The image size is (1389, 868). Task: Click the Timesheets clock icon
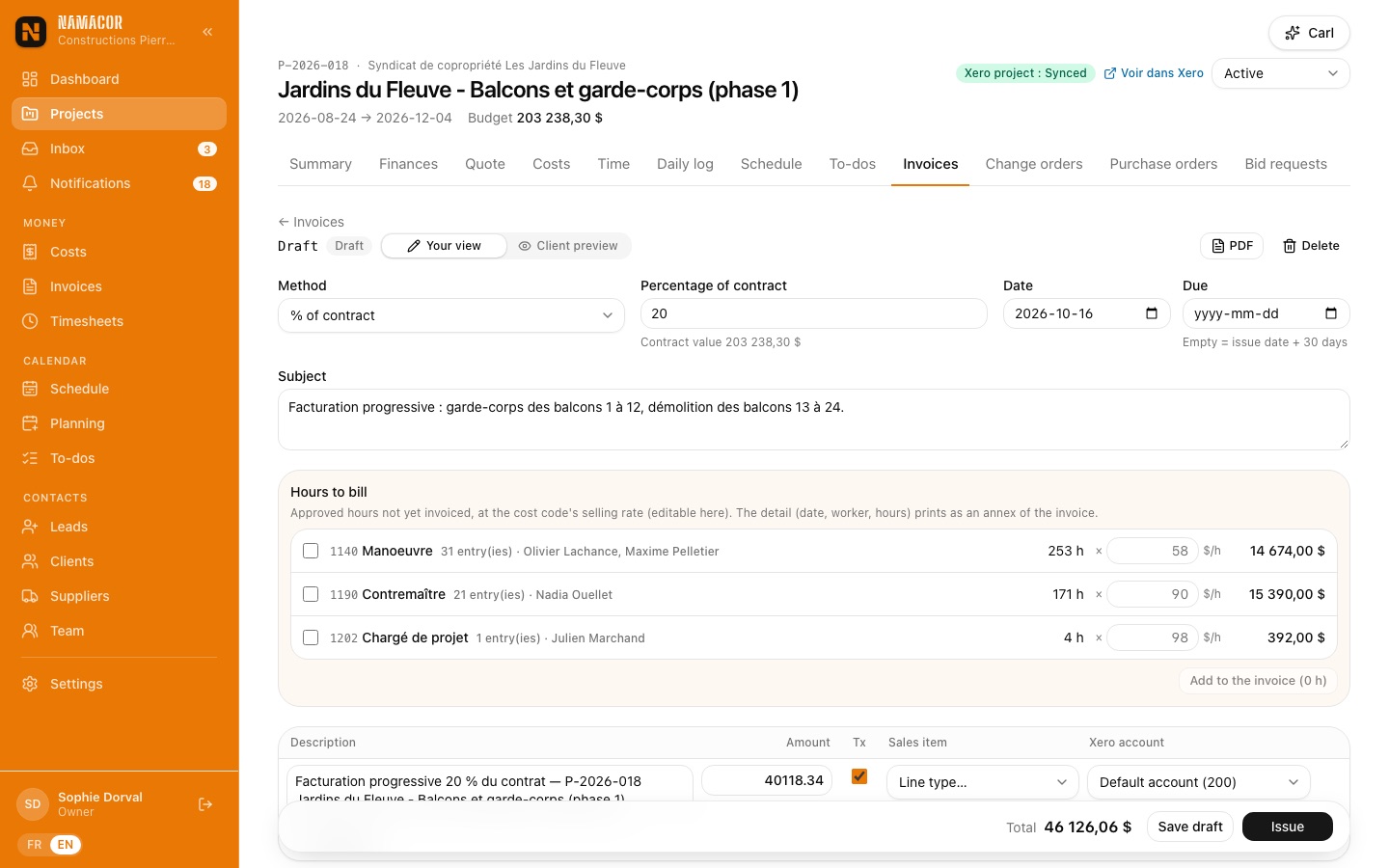click(x=30, y=321)
